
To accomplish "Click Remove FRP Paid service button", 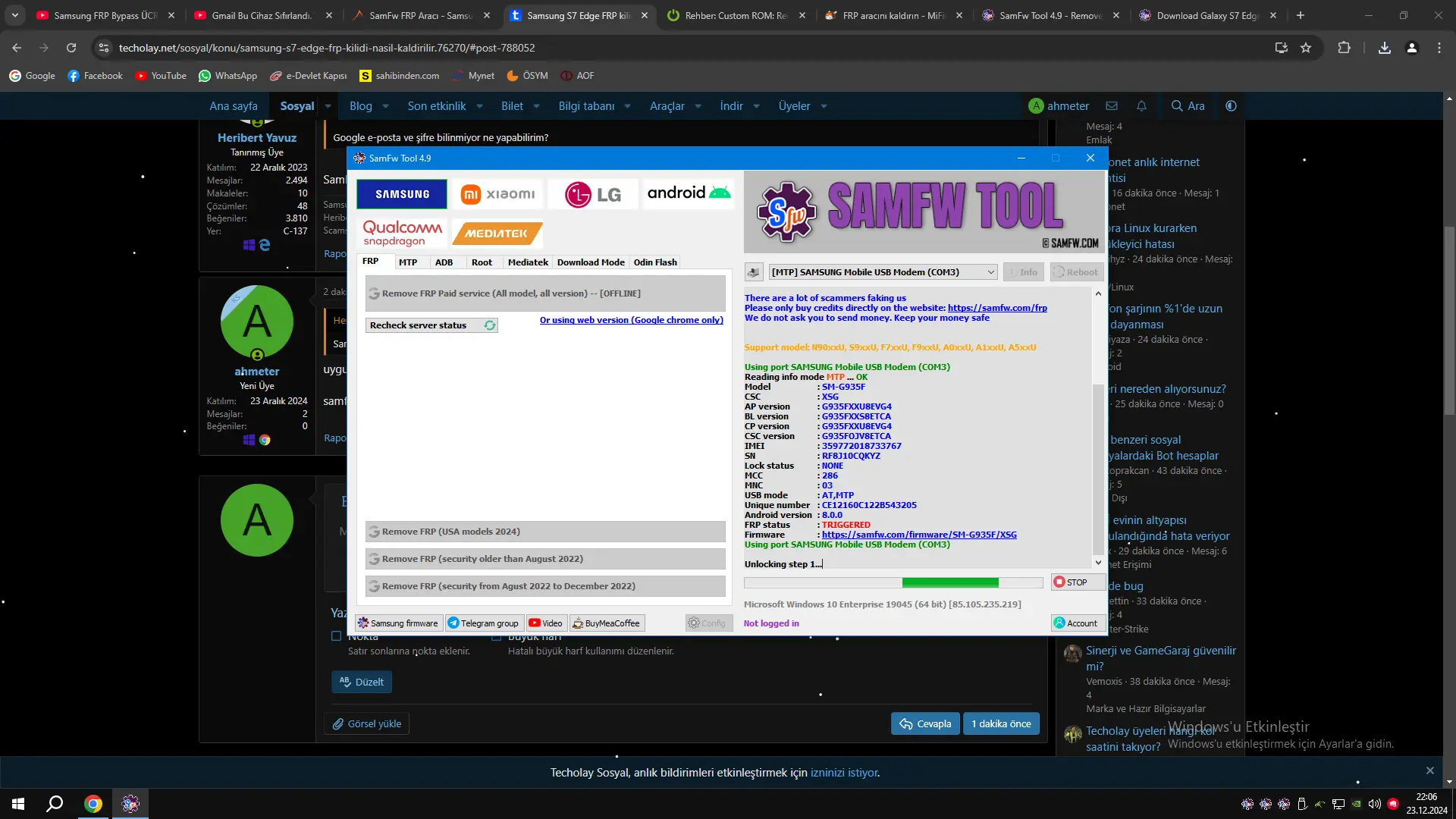I will click(x=545, y=293).
